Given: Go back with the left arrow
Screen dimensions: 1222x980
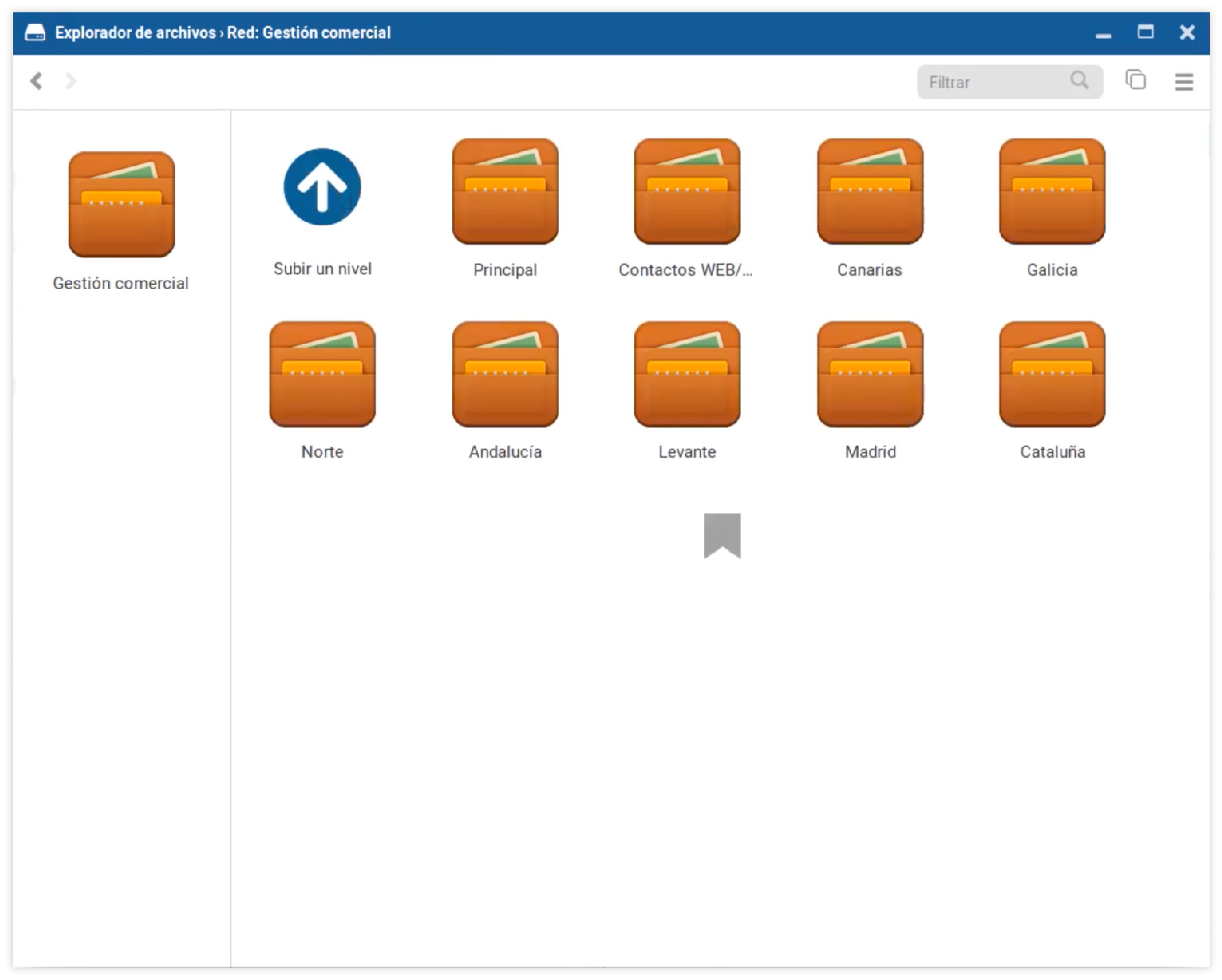Looking at the screenshot, I should 36,81.
